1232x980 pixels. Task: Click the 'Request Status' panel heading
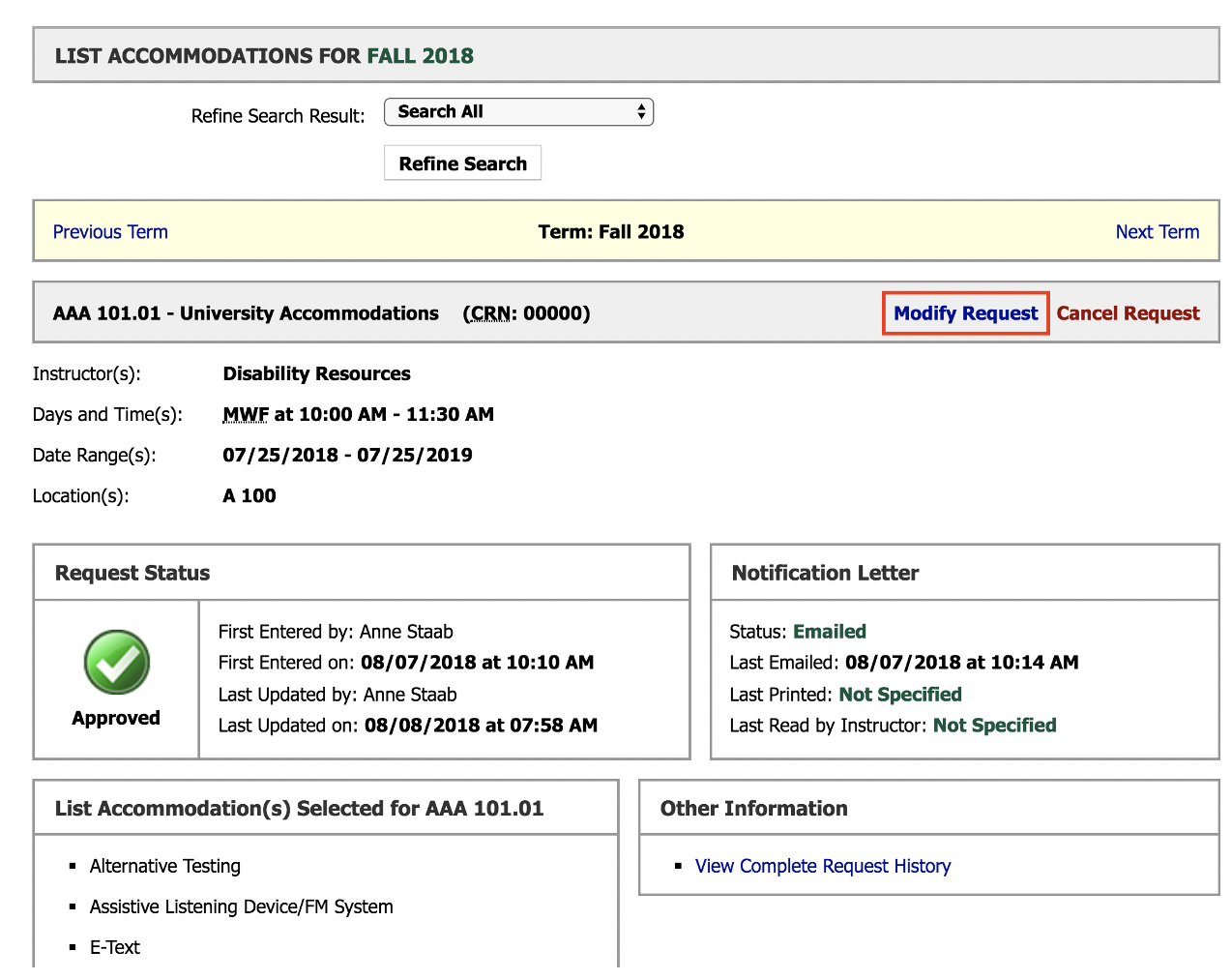click(x=132, y=573)
